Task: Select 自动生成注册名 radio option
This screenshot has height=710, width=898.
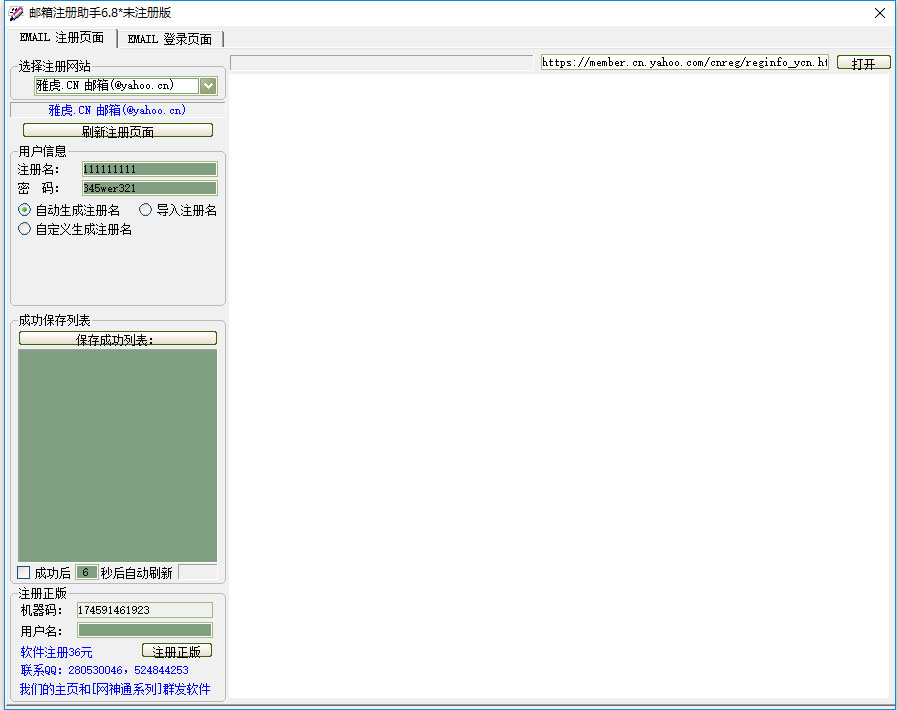Action: [x=25, y=210]
